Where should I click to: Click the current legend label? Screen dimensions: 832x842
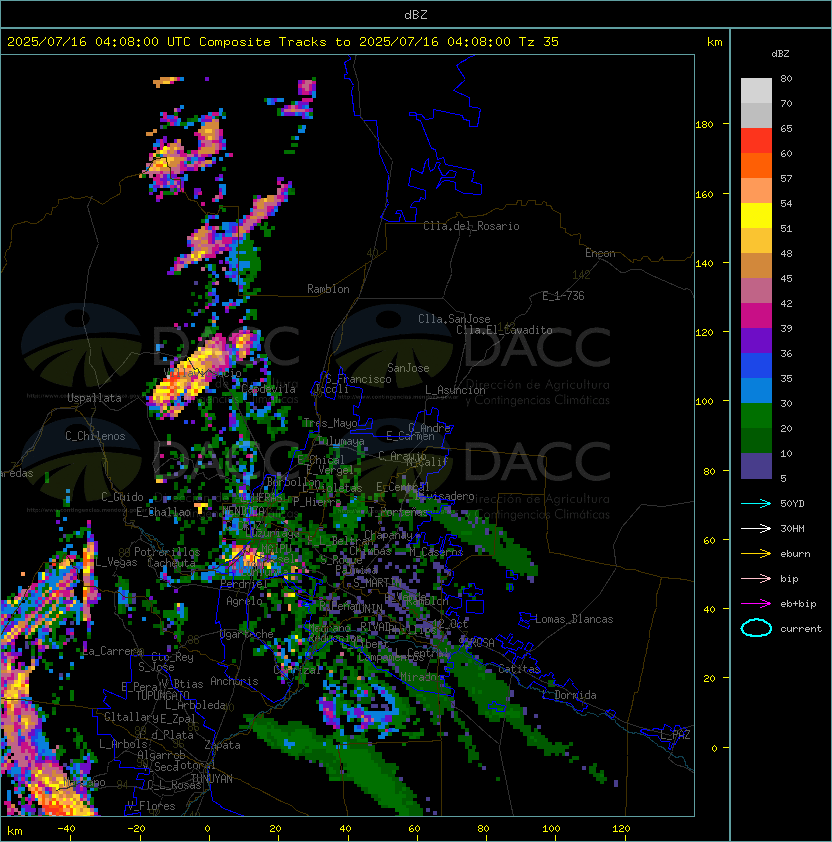(x=801, y=629)
